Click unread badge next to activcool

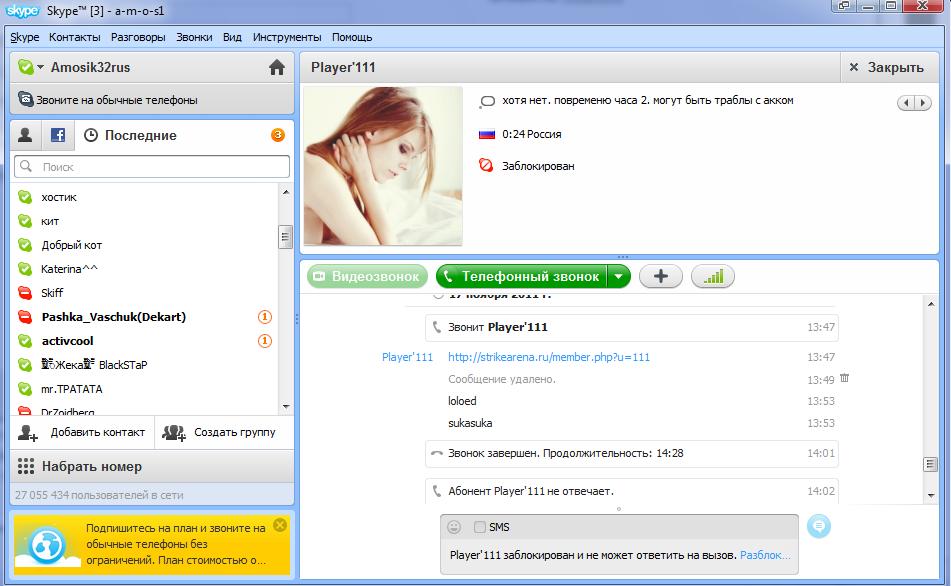point(264,341)
